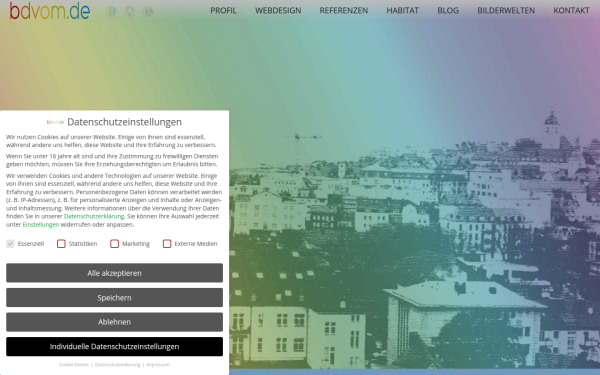Enable the Externe Medien checkbox
Image resolution: width=600 pixels, height=375 pixels.
[x=167, y=244]
